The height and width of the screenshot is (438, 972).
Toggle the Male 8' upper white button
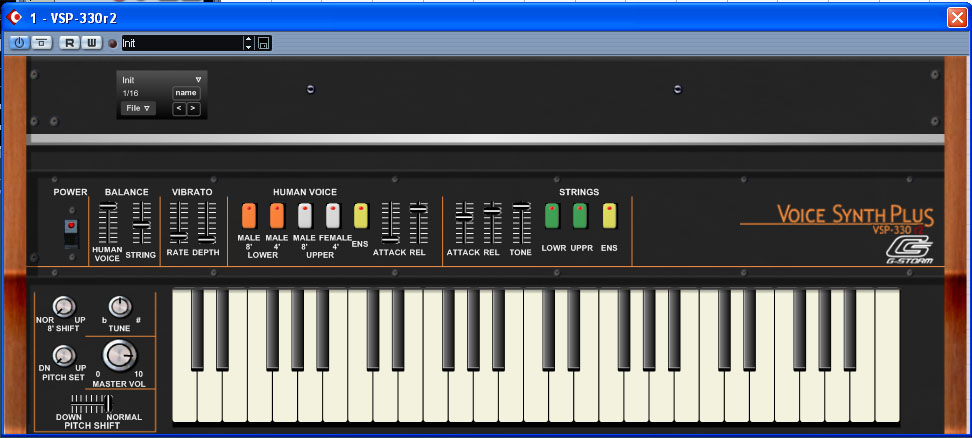305,216
